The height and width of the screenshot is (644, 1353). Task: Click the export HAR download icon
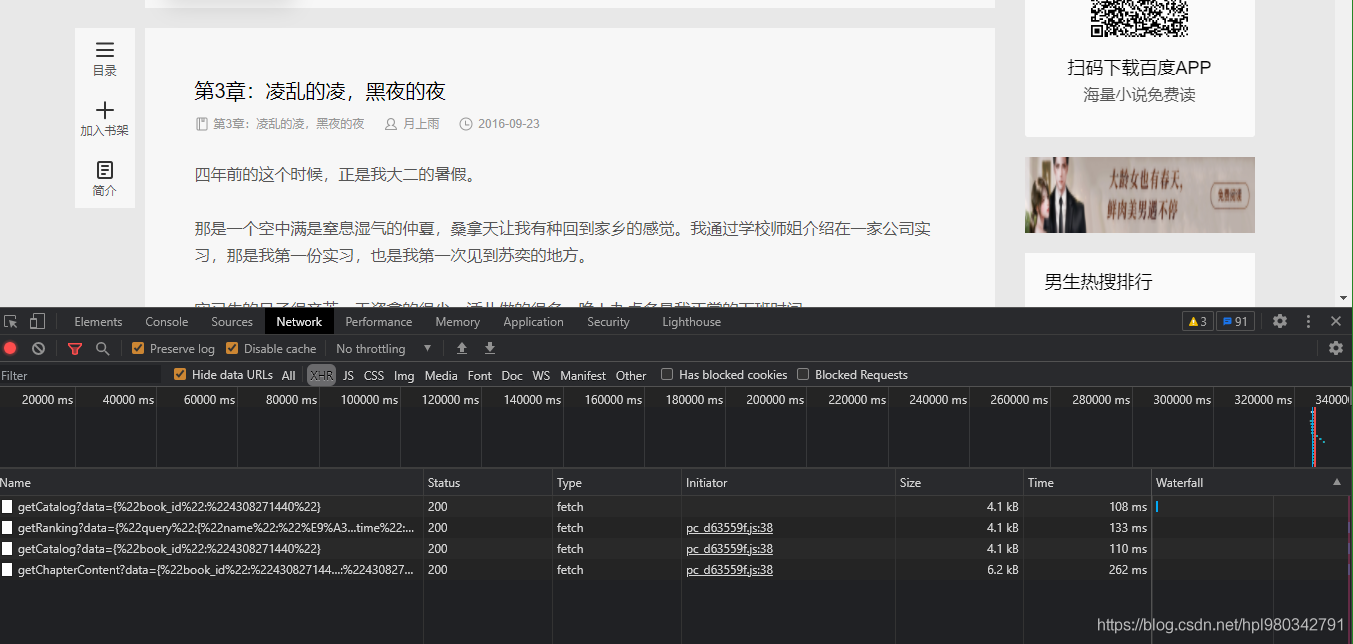490,349
